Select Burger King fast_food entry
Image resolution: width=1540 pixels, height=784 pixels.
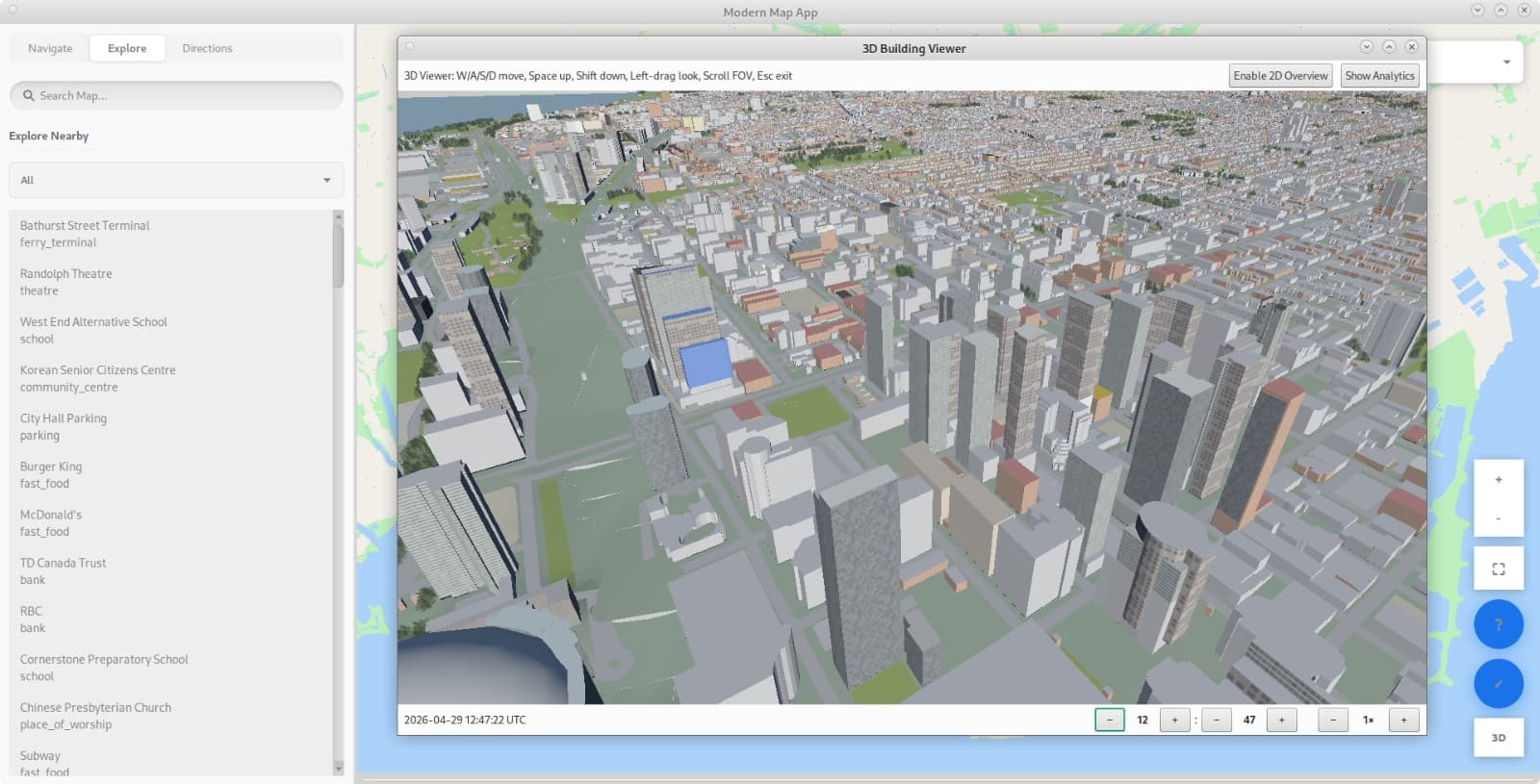(171, 474)
